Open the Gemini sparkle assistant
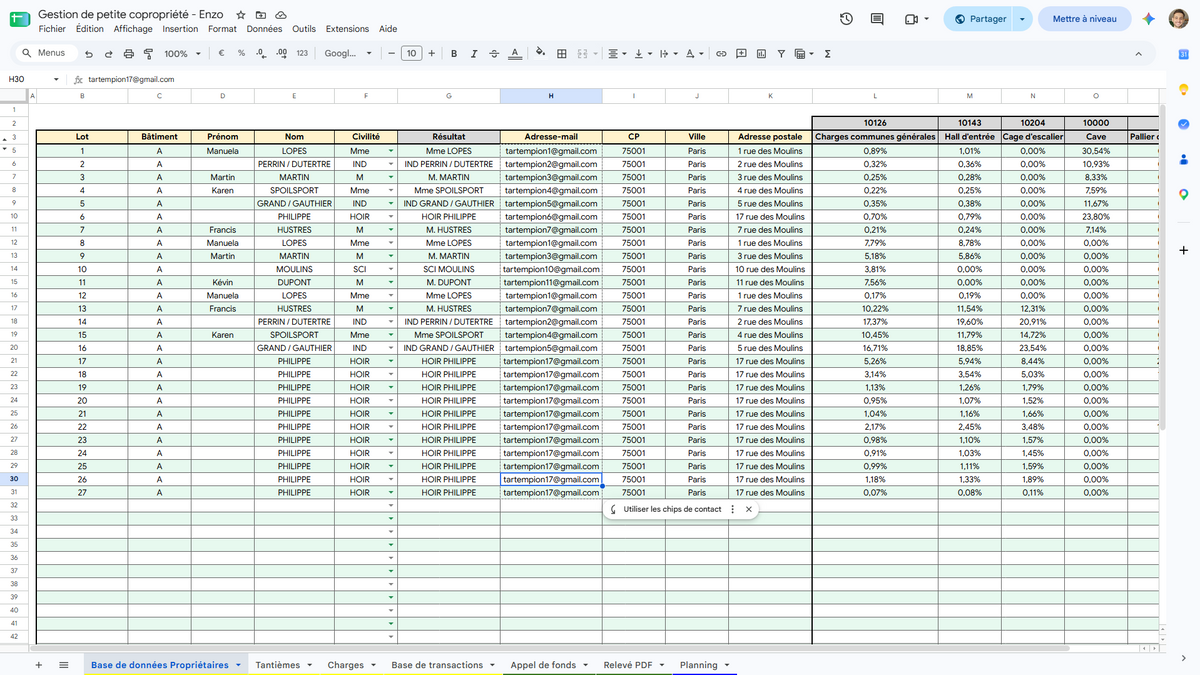The height and width of the screenshot is (675, 1200). click(1149, 19)
